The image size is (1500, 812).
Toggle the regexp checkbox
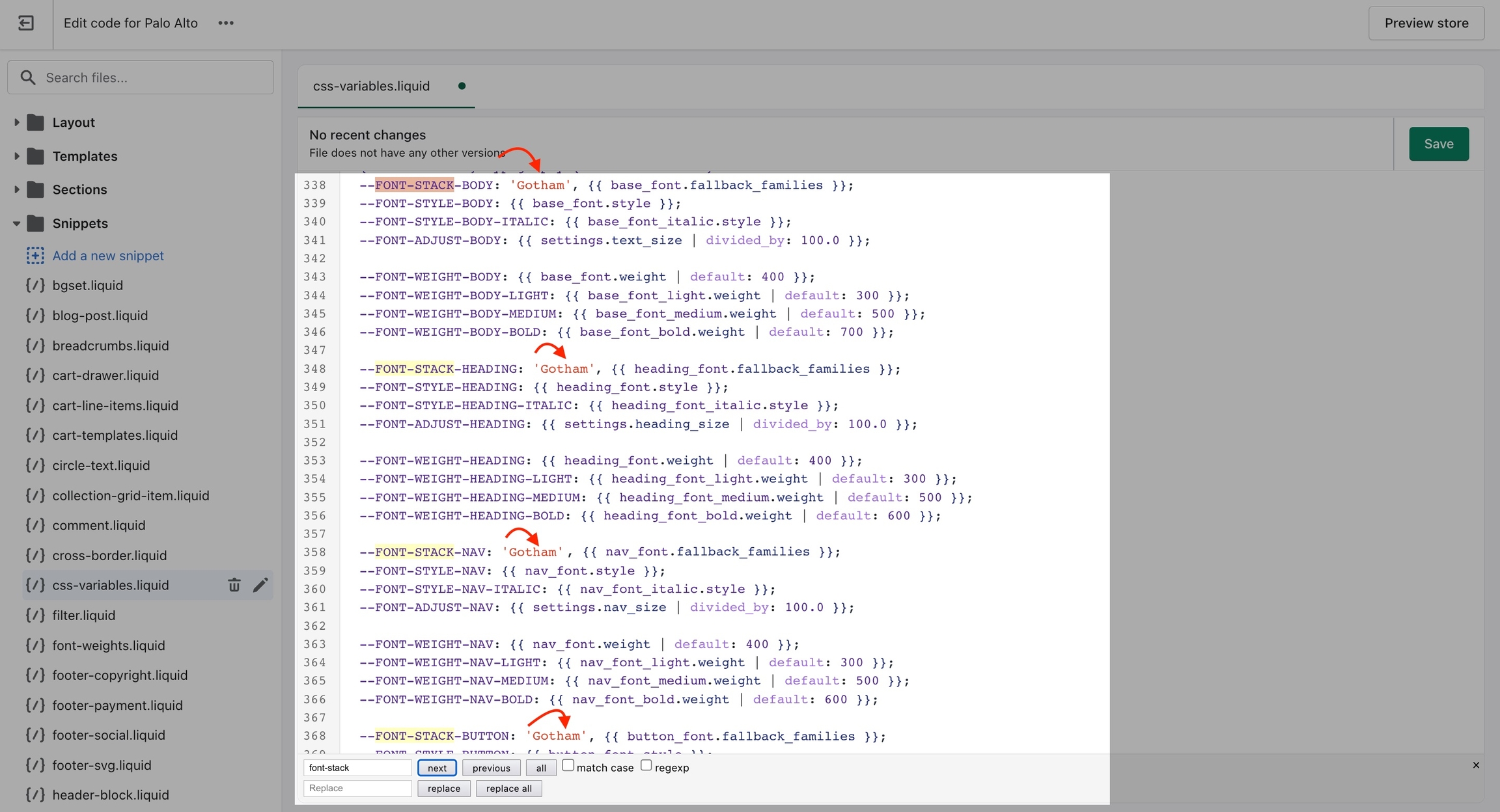(x=646, y=765)
